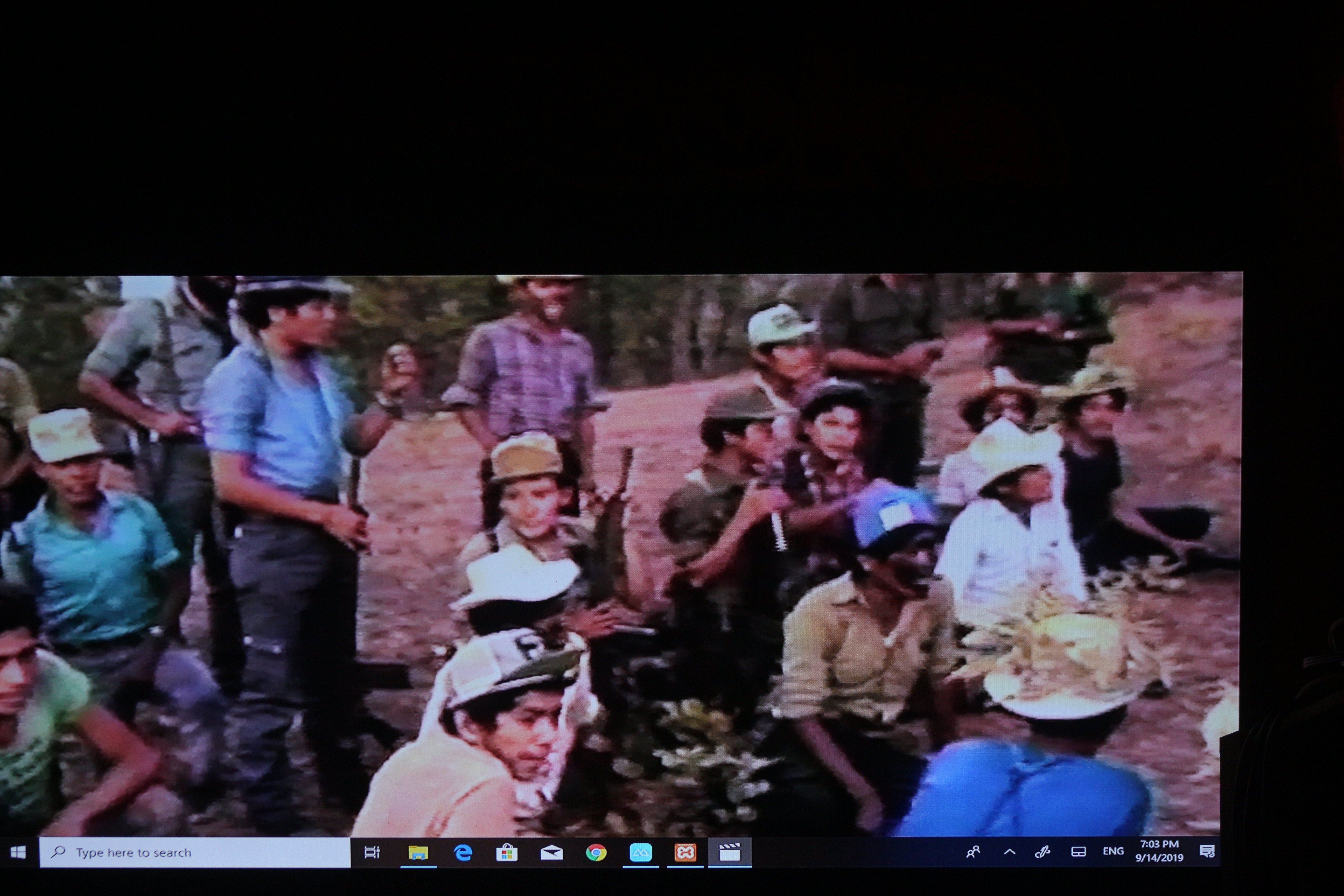Click the 'Type here to search' box
This screenshot has height=896, width=1344.
pos(194,852)
